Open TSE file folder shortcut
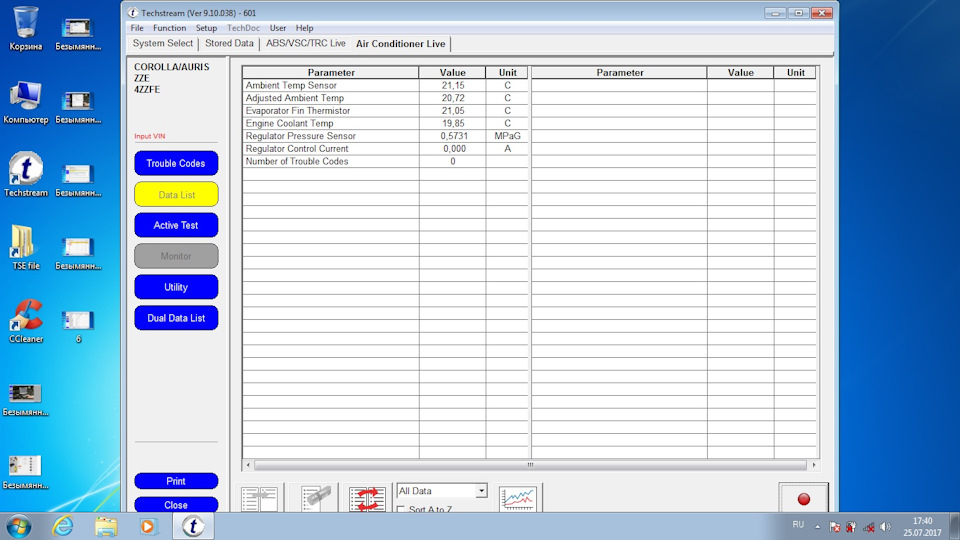Screen dimensions: 960x540 point(26,247)
